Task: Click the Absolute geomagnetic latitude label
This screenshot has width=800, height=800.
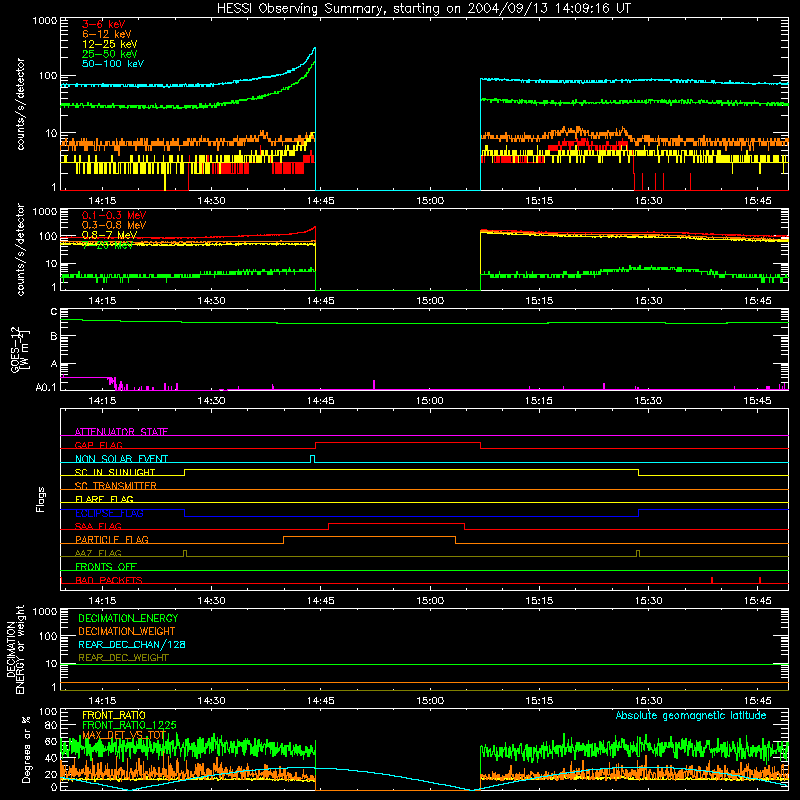Action: pyautogui.click(x=691, y=716)
